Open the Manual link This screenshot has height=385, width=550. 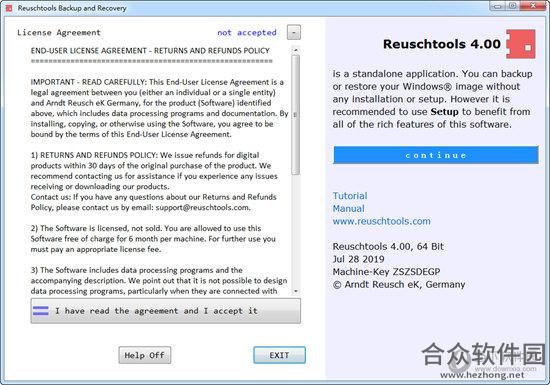(348, 209)
